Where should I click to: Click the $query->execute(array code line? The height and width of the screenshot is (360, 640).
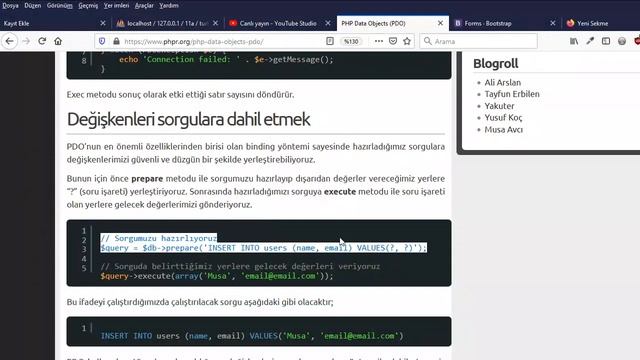217,276
